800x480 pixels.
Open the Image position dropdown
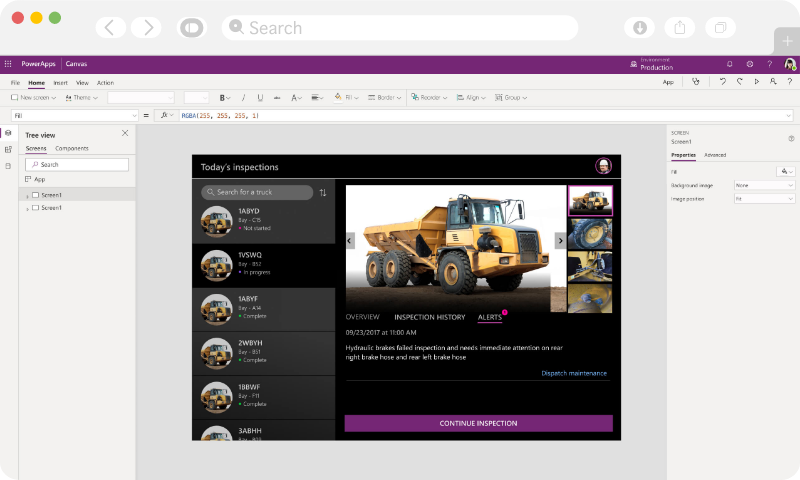[764, 199]
